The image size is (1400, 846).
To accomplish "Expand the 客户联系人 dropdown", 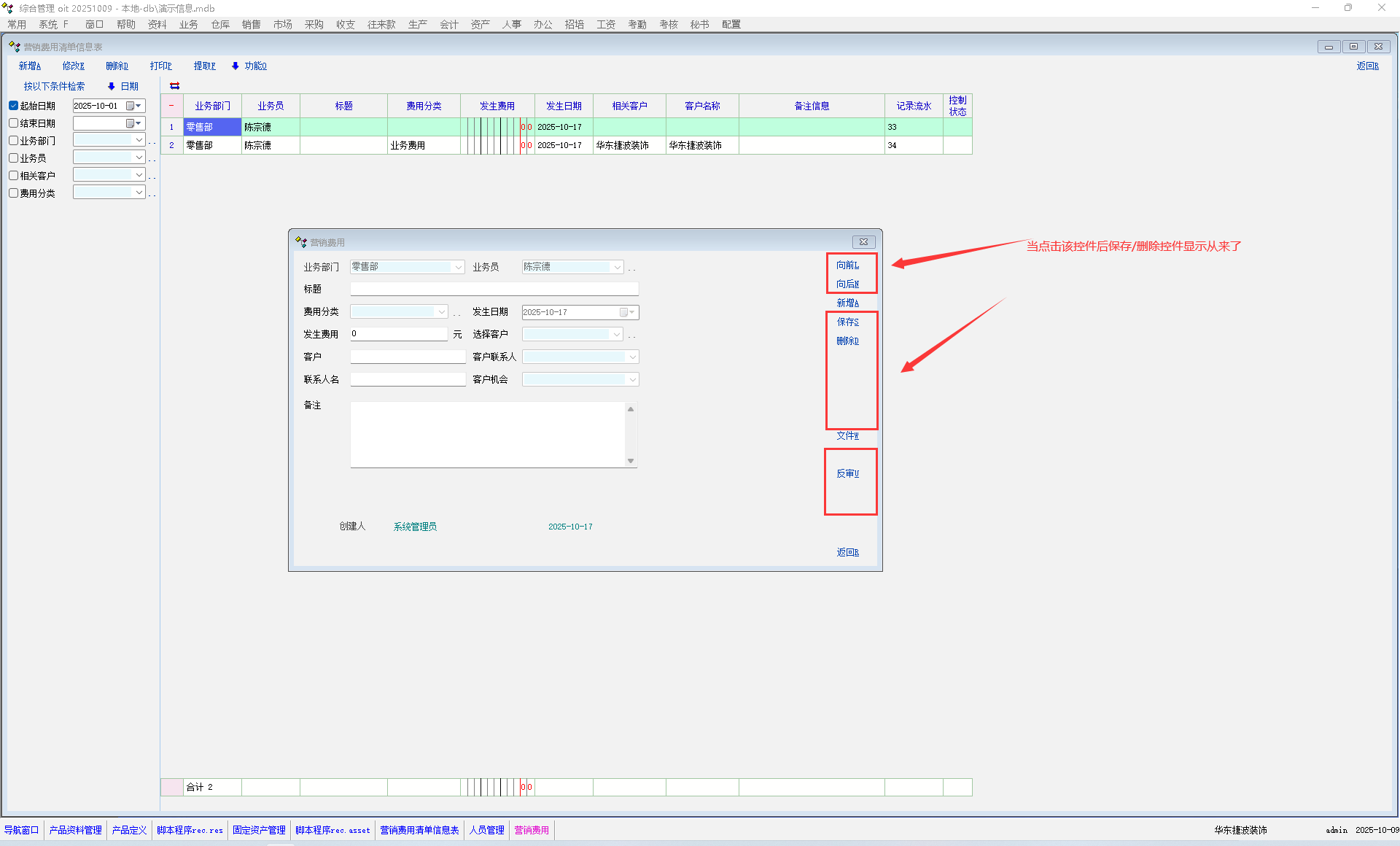I will (x=632, y=357).
